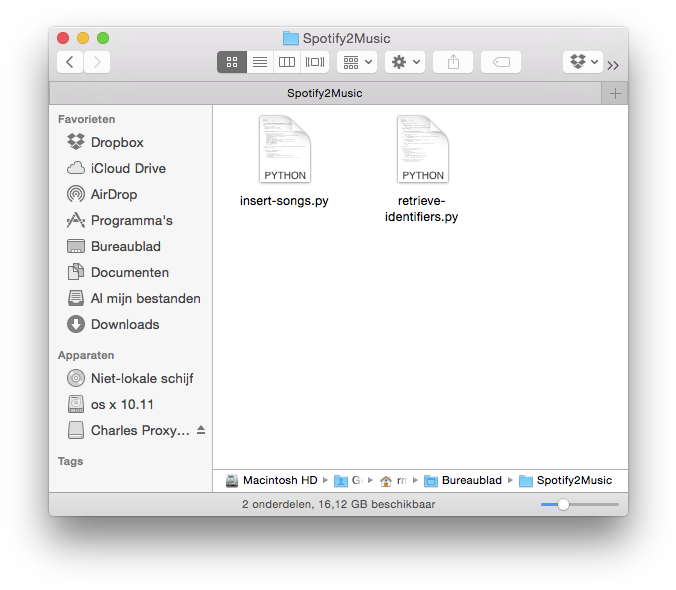Switch to column view
Viewport: 676px width, 590px height.
click(287, 62)
